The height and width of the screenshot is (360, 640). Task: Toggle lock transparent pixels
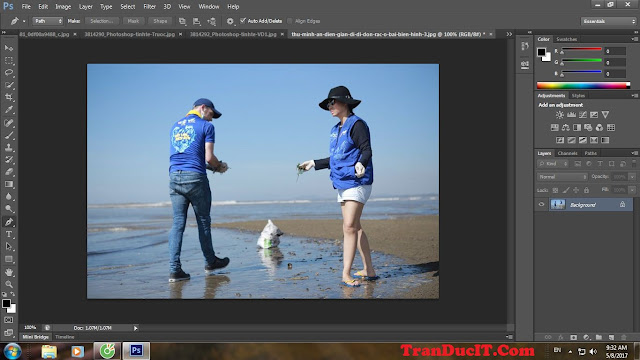[555, 190]
